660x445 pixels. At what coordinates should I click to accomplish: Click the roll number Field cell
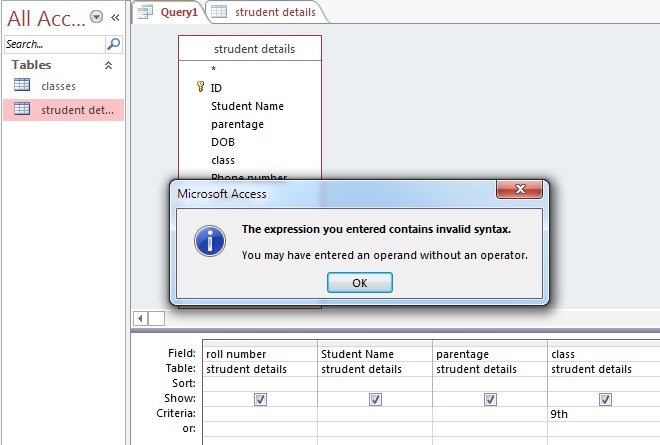(260, 354)
